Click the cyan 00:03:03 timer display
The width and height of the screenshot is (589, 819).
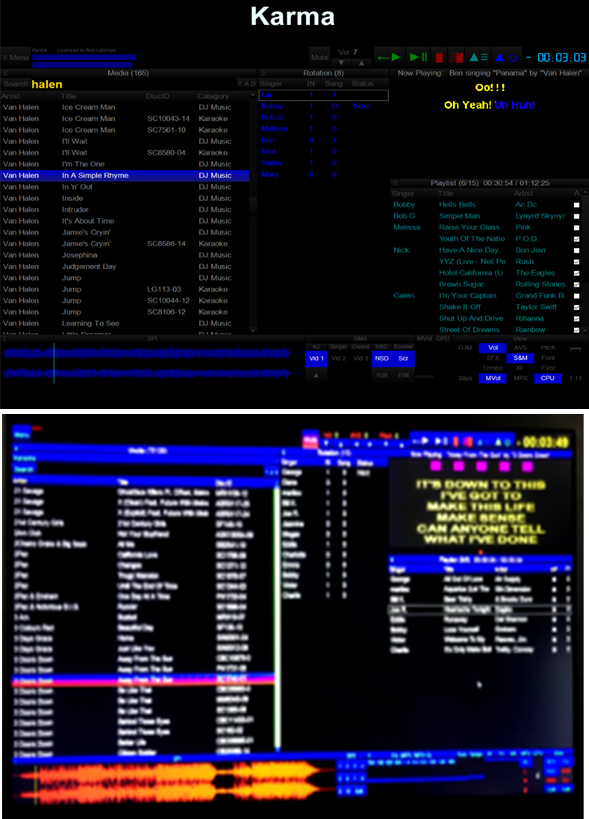pyautogui.click(x=561, y=57)
